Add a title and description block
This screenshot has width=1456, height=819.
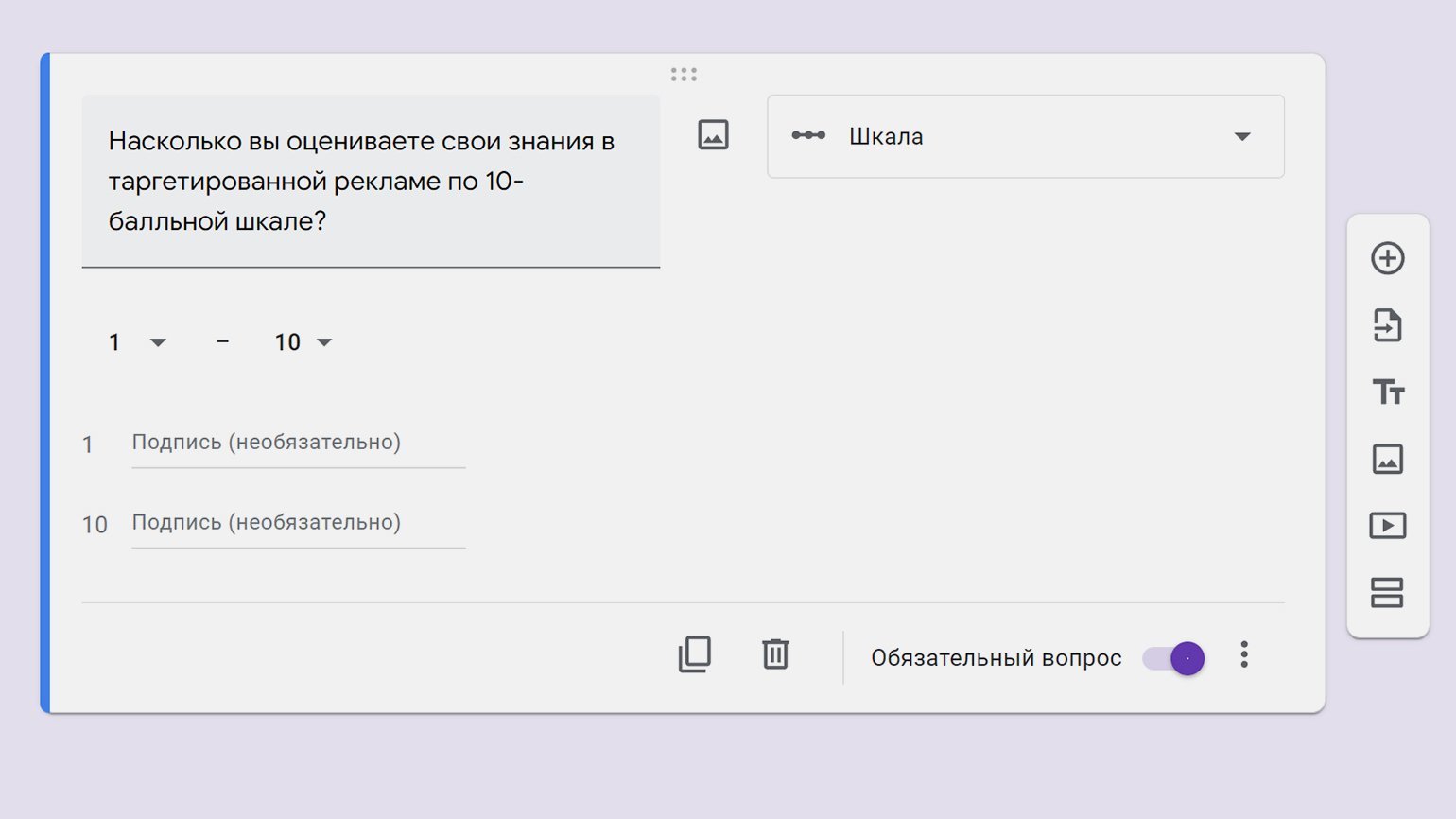coord(1388,392)
